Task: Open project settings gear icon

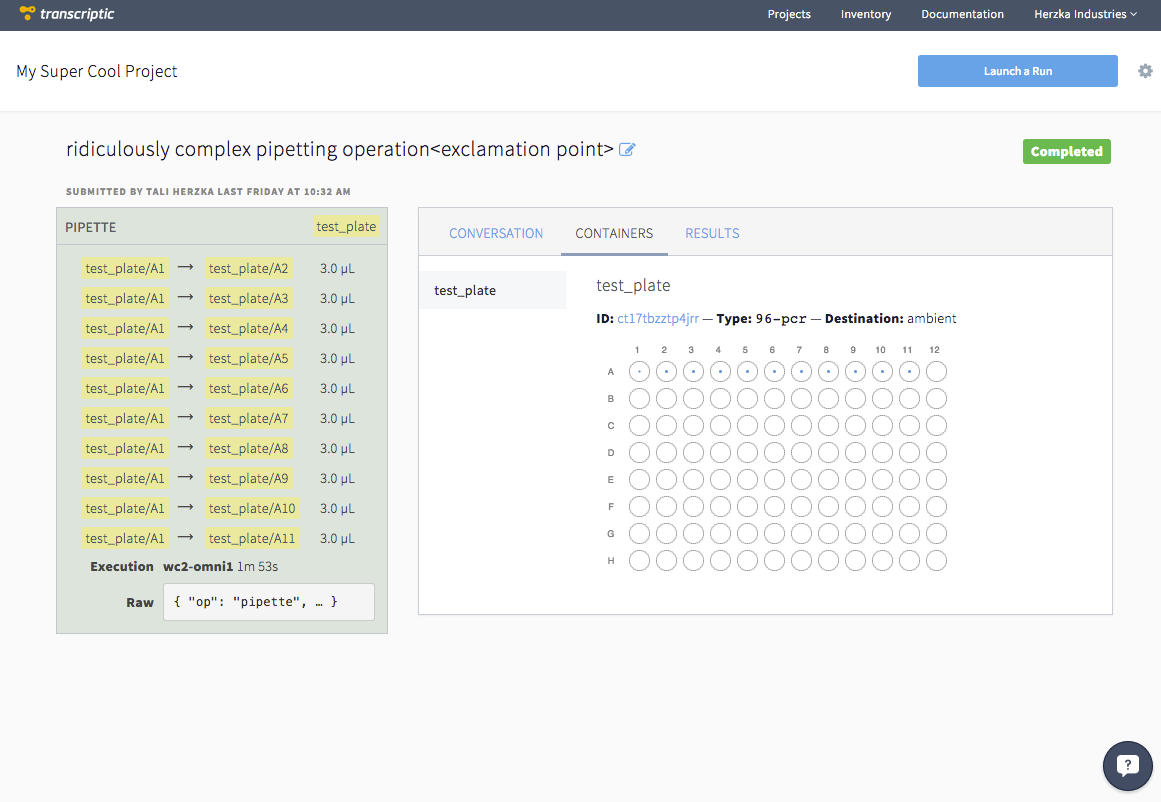Action: 1145,71
